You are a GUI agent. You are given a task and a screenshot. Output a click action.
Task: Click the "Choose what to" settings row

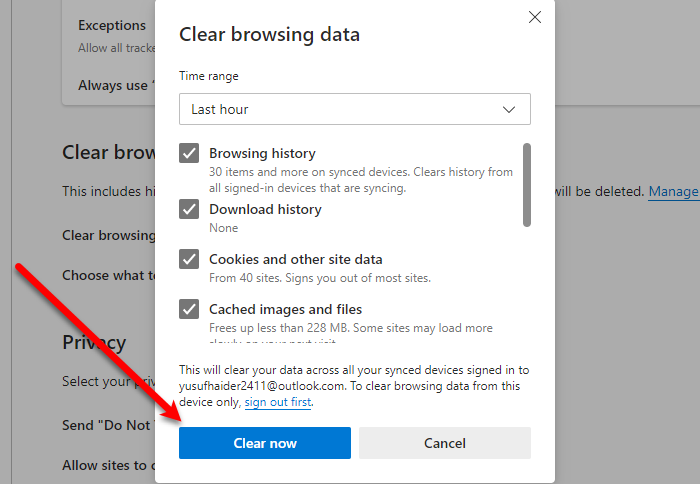pyautogui.click(x=109, y=275)
